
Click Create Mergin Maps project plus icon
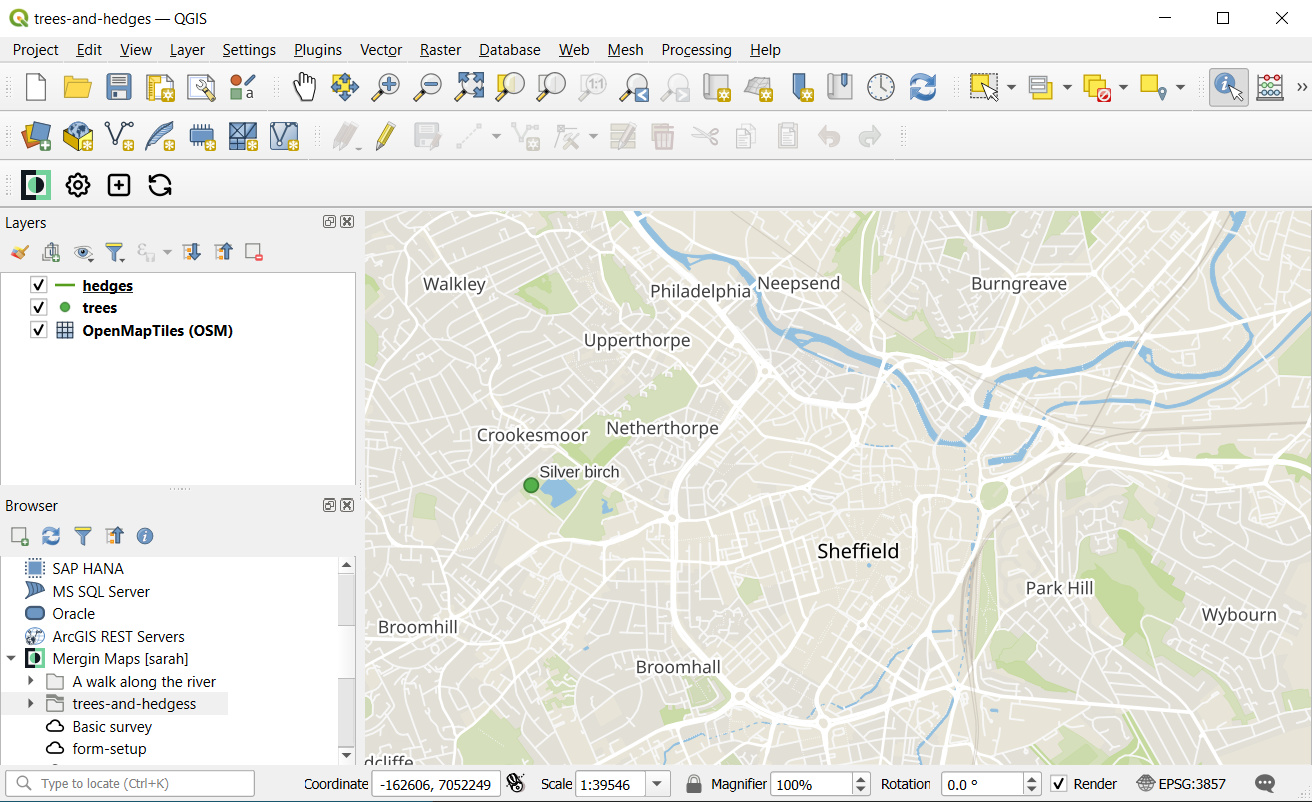tap(119, 185)
